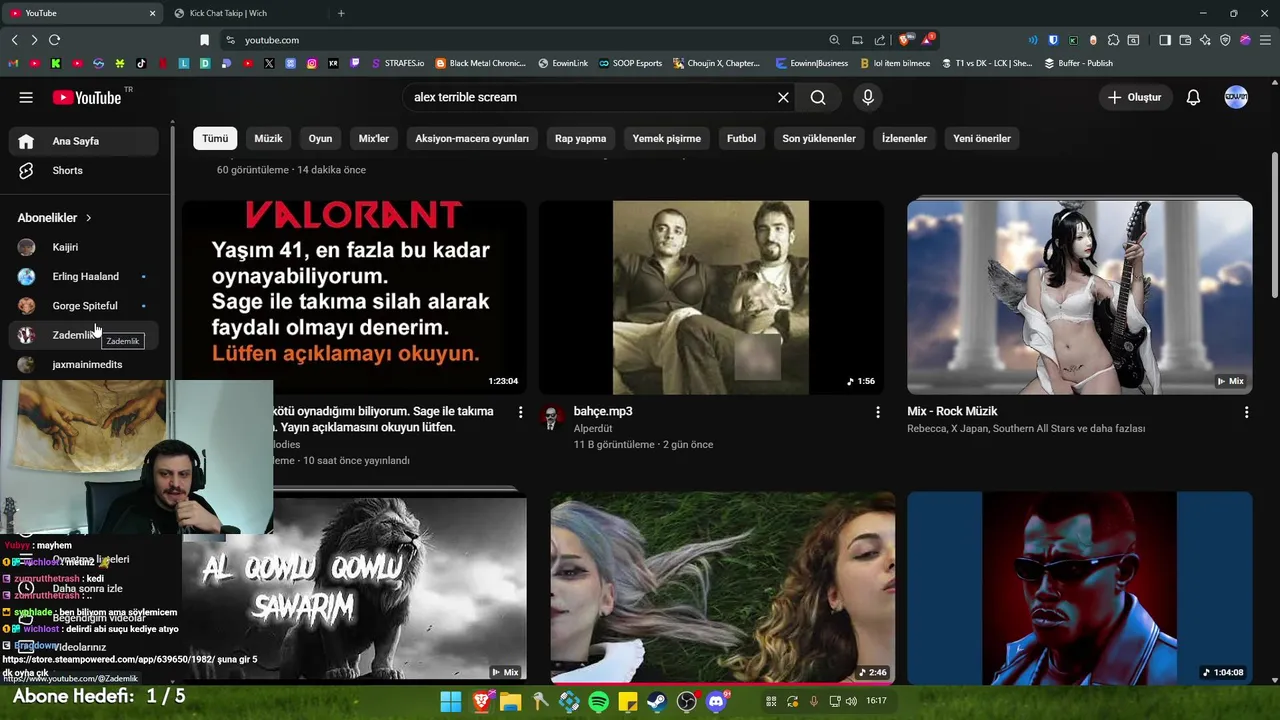Open more options for bahçe.mp3 video
The image size is (1280, 720).
(878, 412)
